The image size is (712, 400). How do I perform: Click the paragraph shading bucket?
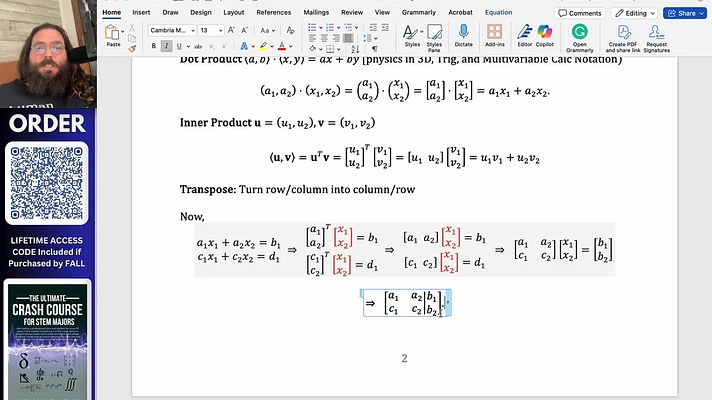[x=312, y=49]
